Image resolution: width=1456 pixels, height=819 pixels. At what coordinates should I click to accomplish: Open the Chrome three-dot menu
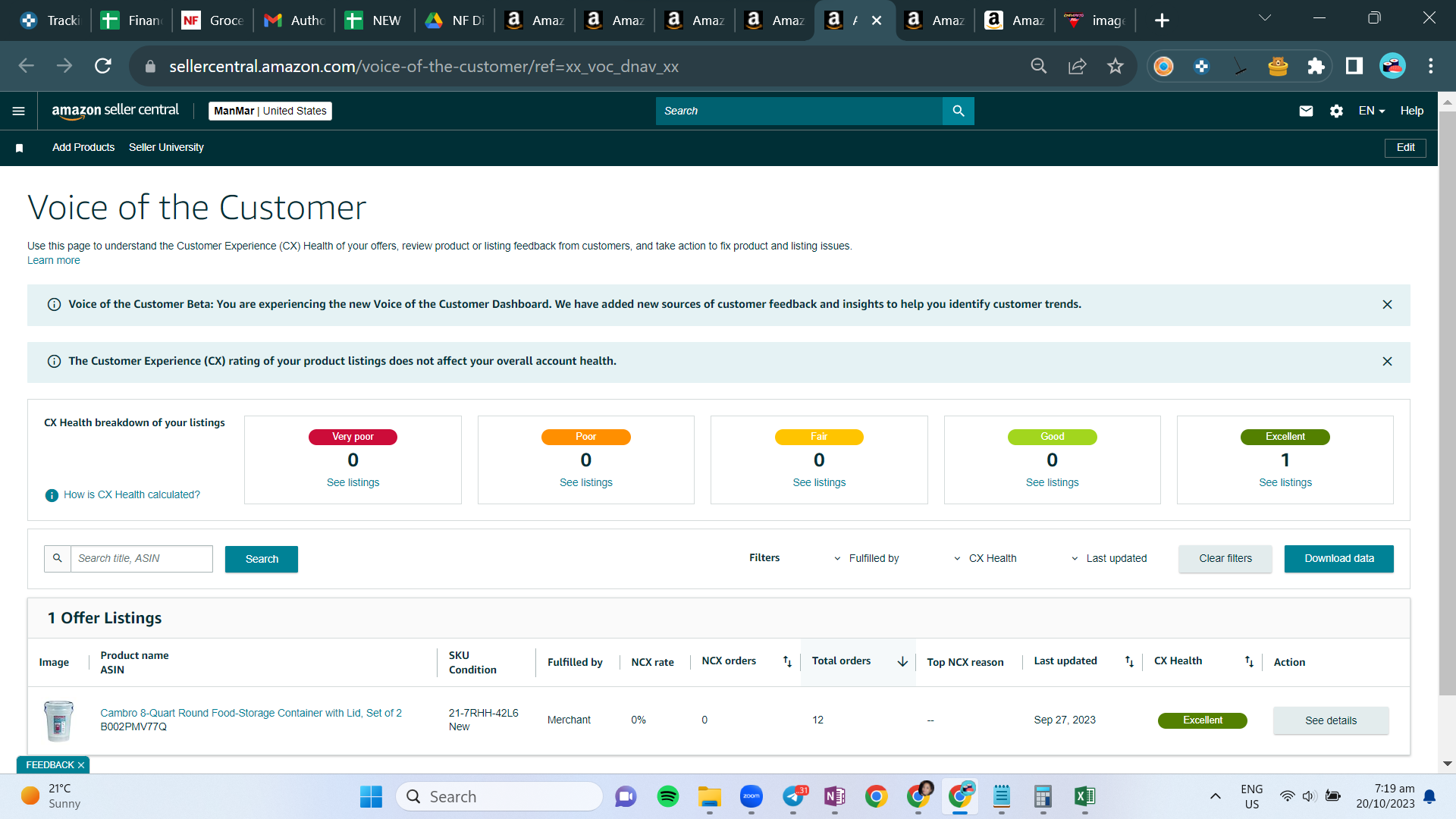[1430, 66]
